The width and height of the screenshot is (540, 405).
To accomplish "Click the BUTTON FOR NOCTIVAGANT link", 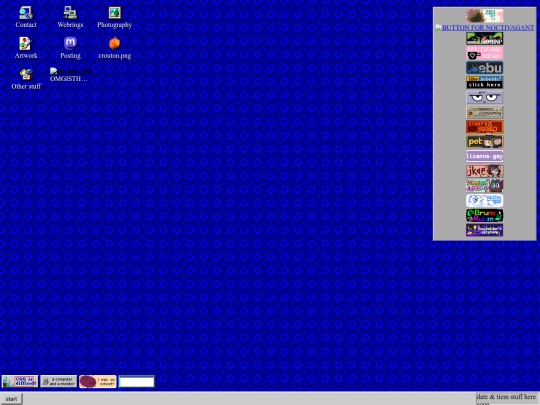I will point(485,28).
